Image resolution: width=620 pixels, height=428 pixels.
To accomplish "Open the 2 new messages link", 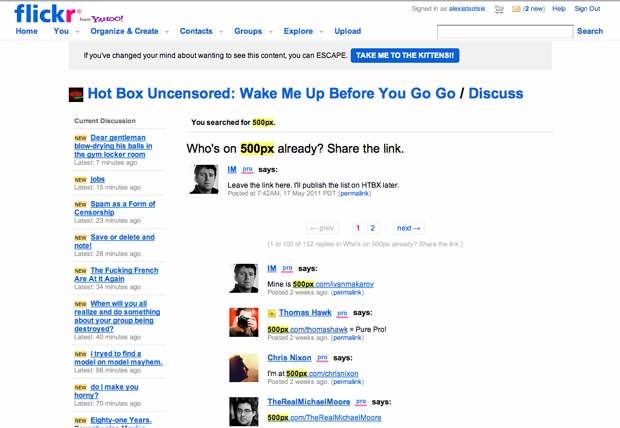I will pos(534,9).
